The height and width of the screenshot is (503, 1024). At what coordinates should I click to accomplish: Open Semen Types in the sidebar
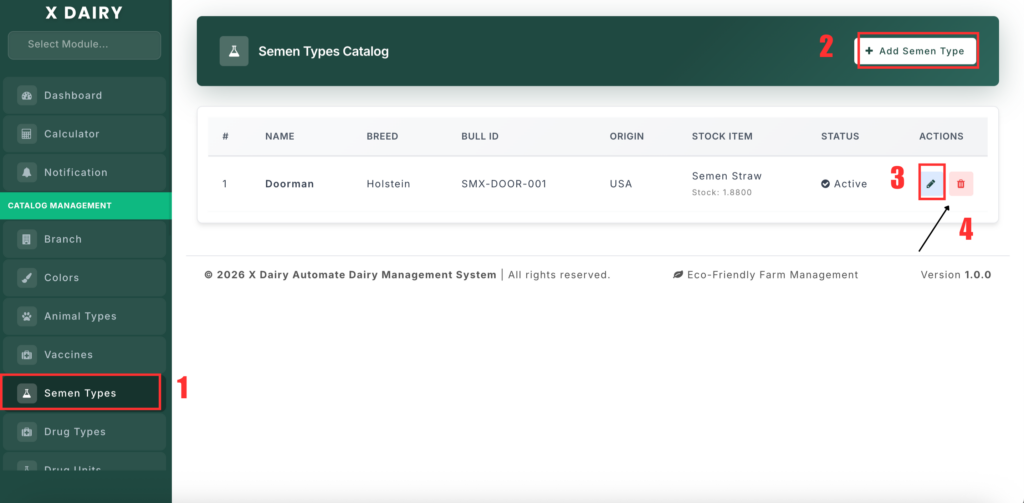[x=80, y=393]
